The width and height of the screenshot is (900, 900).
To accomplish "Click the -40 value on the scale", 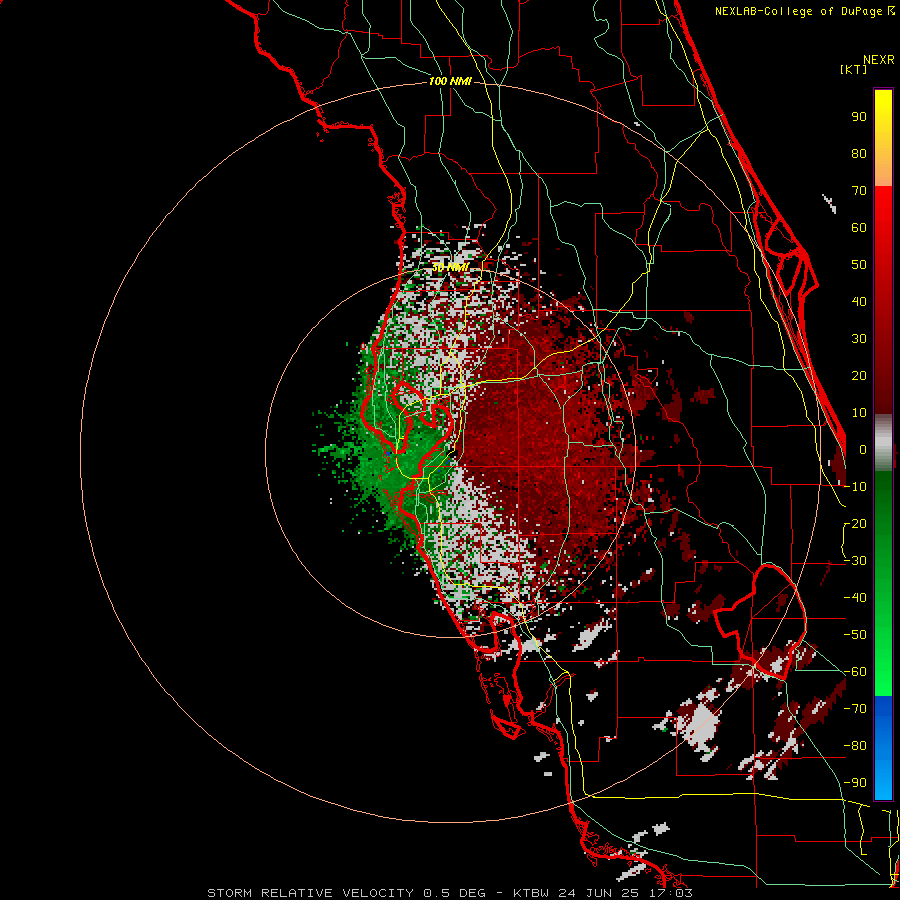I will [x=855, y=598].
